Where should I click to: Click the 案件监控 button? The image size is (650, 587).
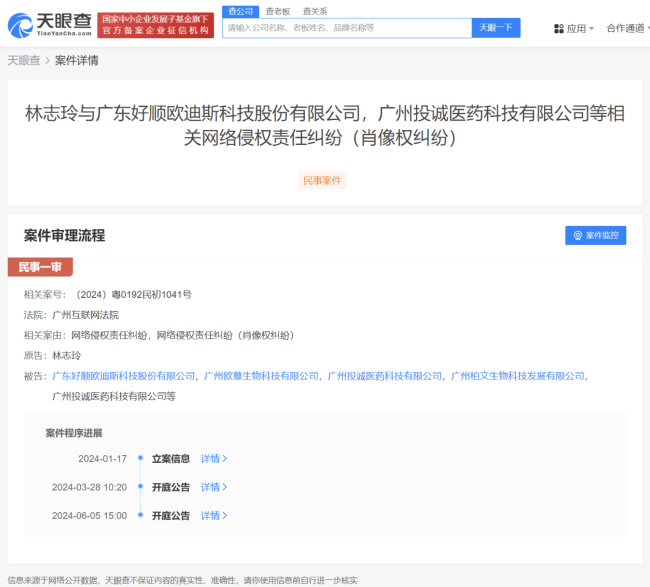[x=595, y=235]
